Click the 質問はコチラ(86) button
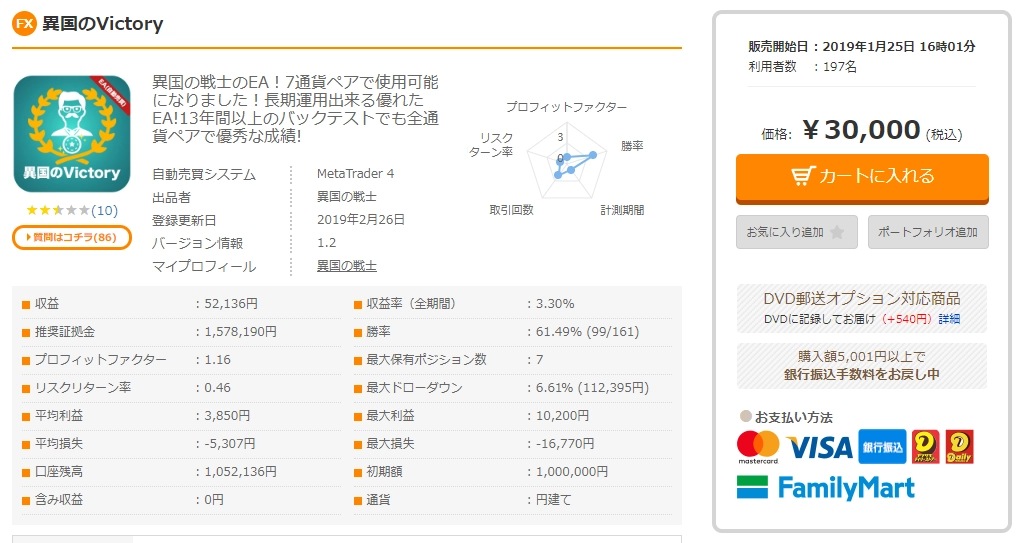This screenshot has width=1025, height=543. pyautogui.click(x=71, y=237)
